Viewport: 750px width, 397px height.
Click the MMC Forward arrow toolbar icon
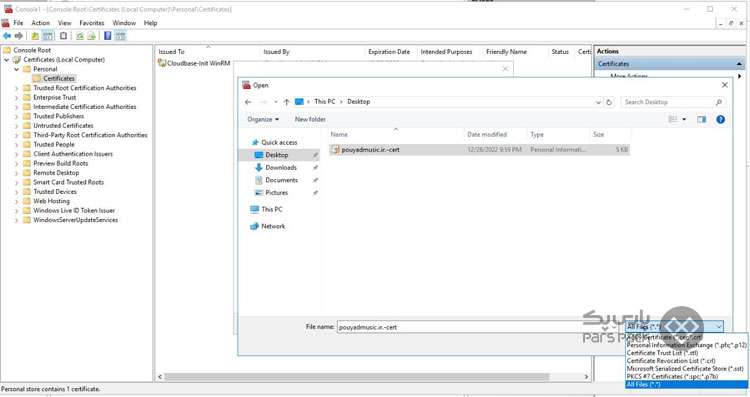tap(19, 36)
